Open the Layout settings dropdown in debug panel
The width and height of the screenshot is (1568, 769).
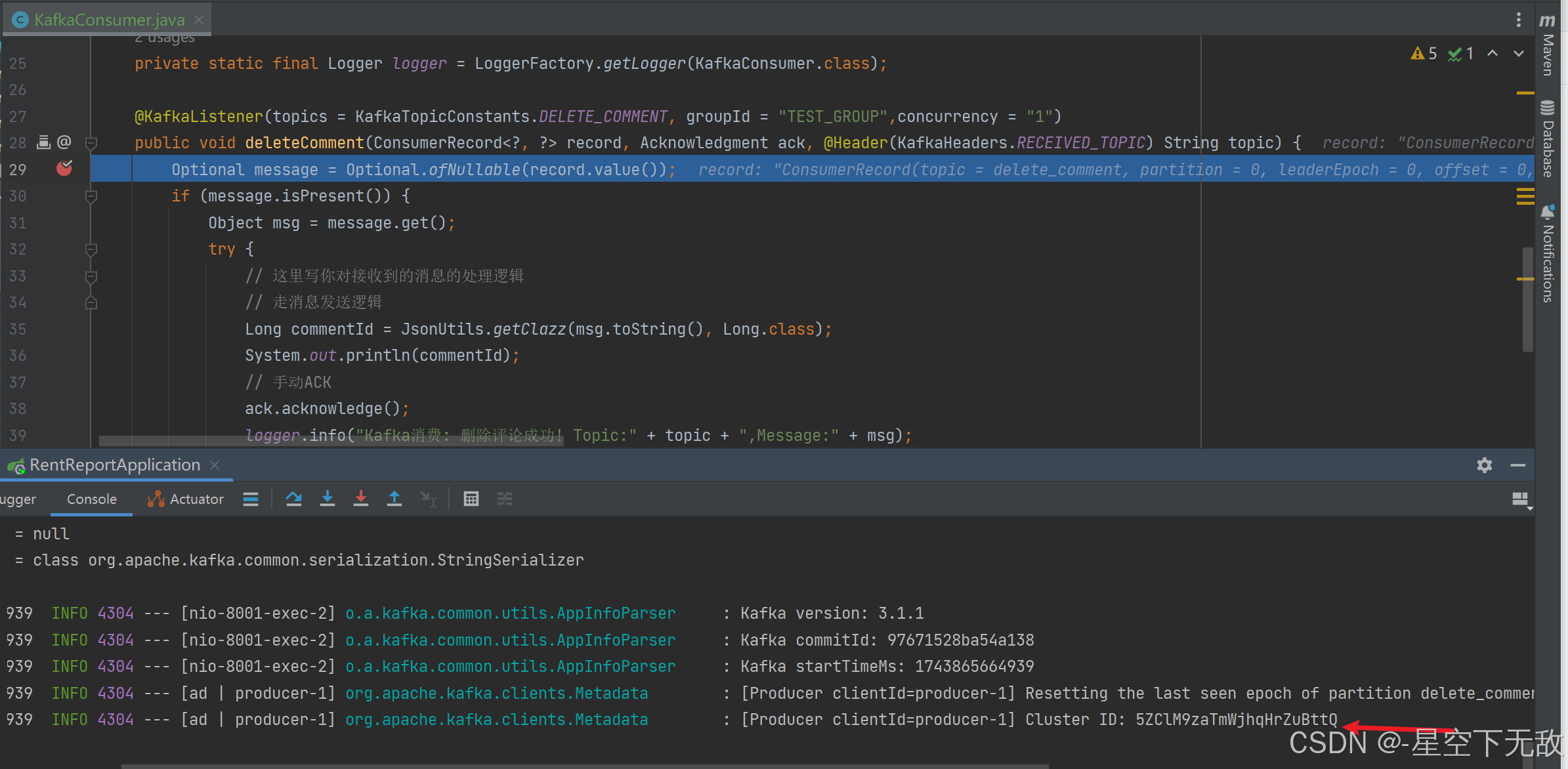click(1520, 500)
